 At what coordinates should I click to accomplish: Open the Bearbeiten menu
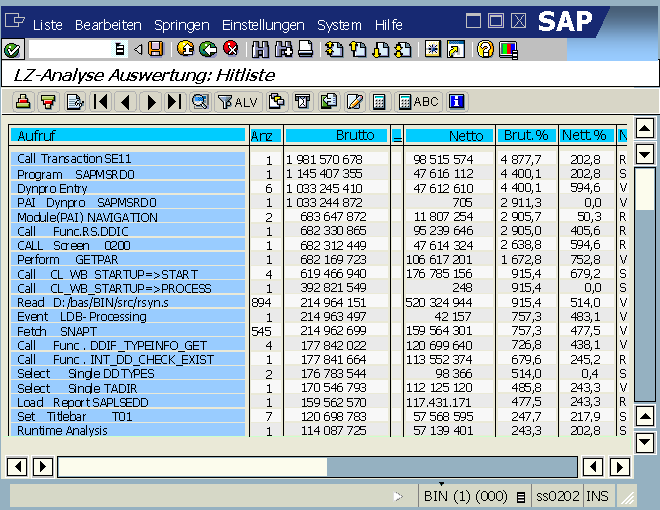click(x=108, y=25)
